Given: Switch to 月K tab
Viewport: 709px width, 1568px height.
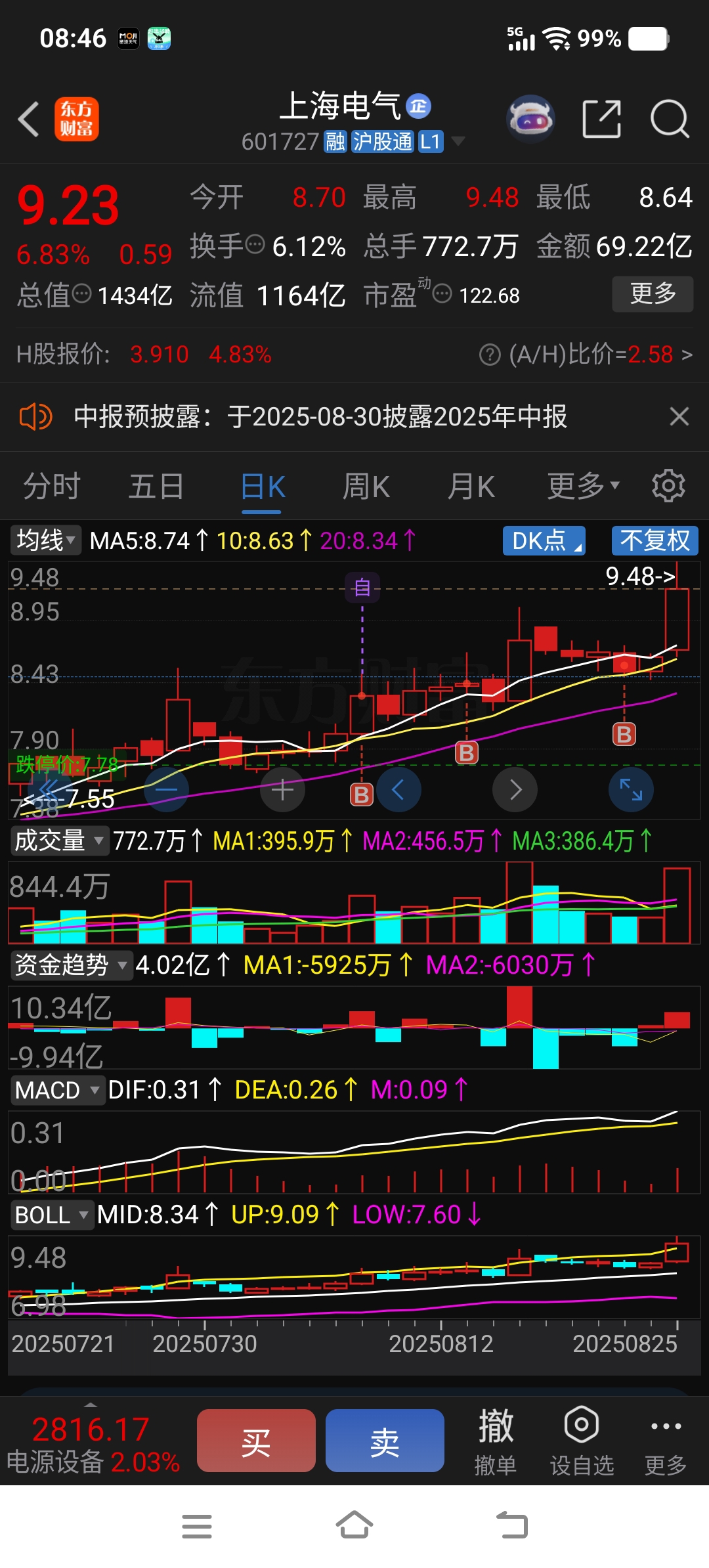Looking at the screenshot, I should [471, 487].
